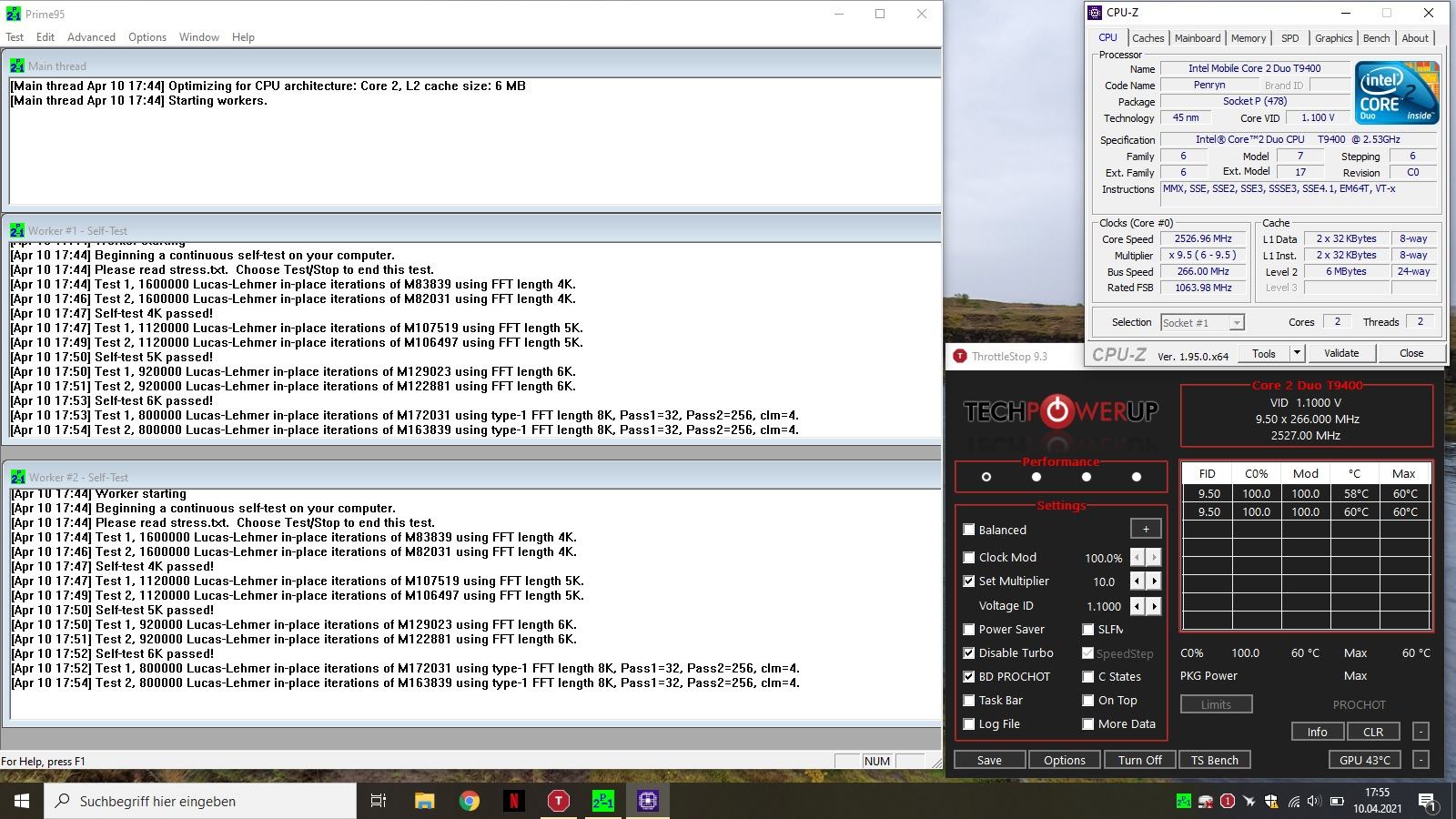Switch to the CPU-Z Graphics tab
This screenshot has height=819, width=1456.
(1333, 38)
